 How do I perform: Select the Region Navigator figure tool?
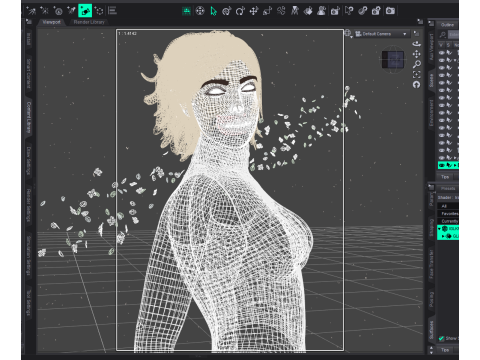[322, 11]
